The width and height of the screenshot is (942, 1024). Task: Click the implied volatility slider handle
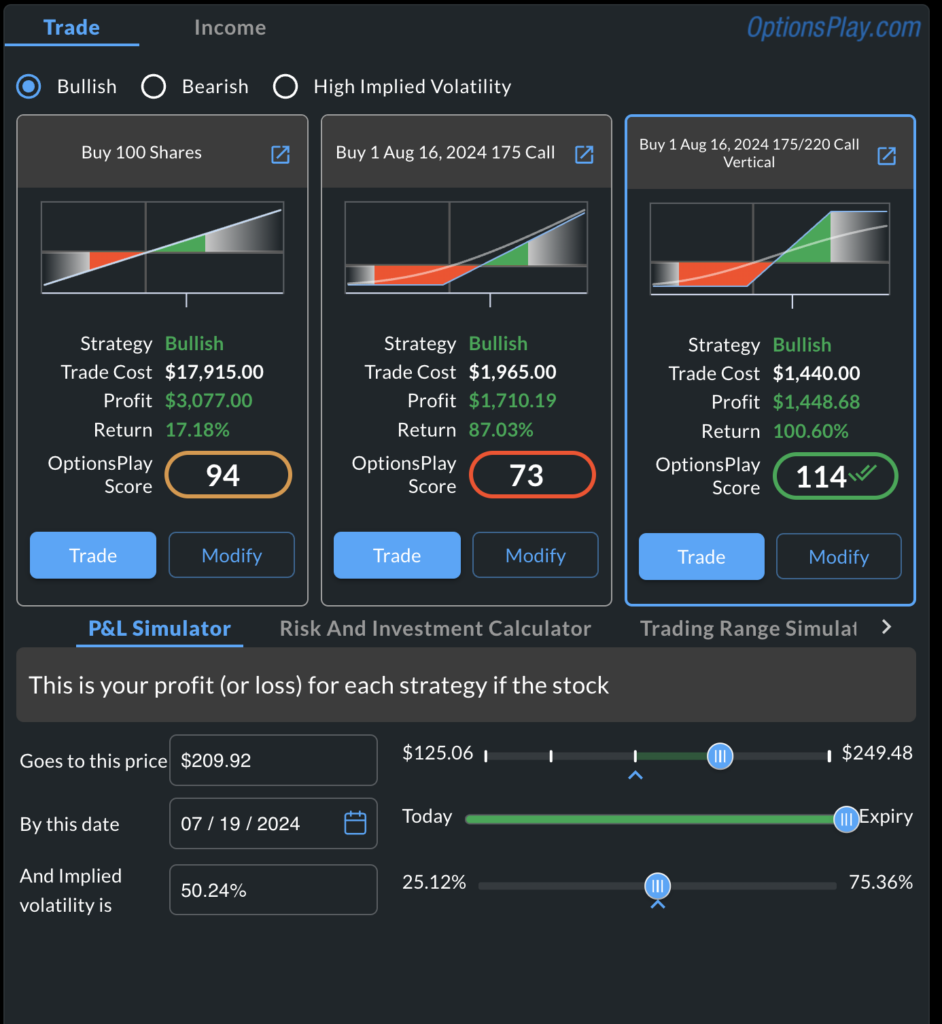(658, 886)
